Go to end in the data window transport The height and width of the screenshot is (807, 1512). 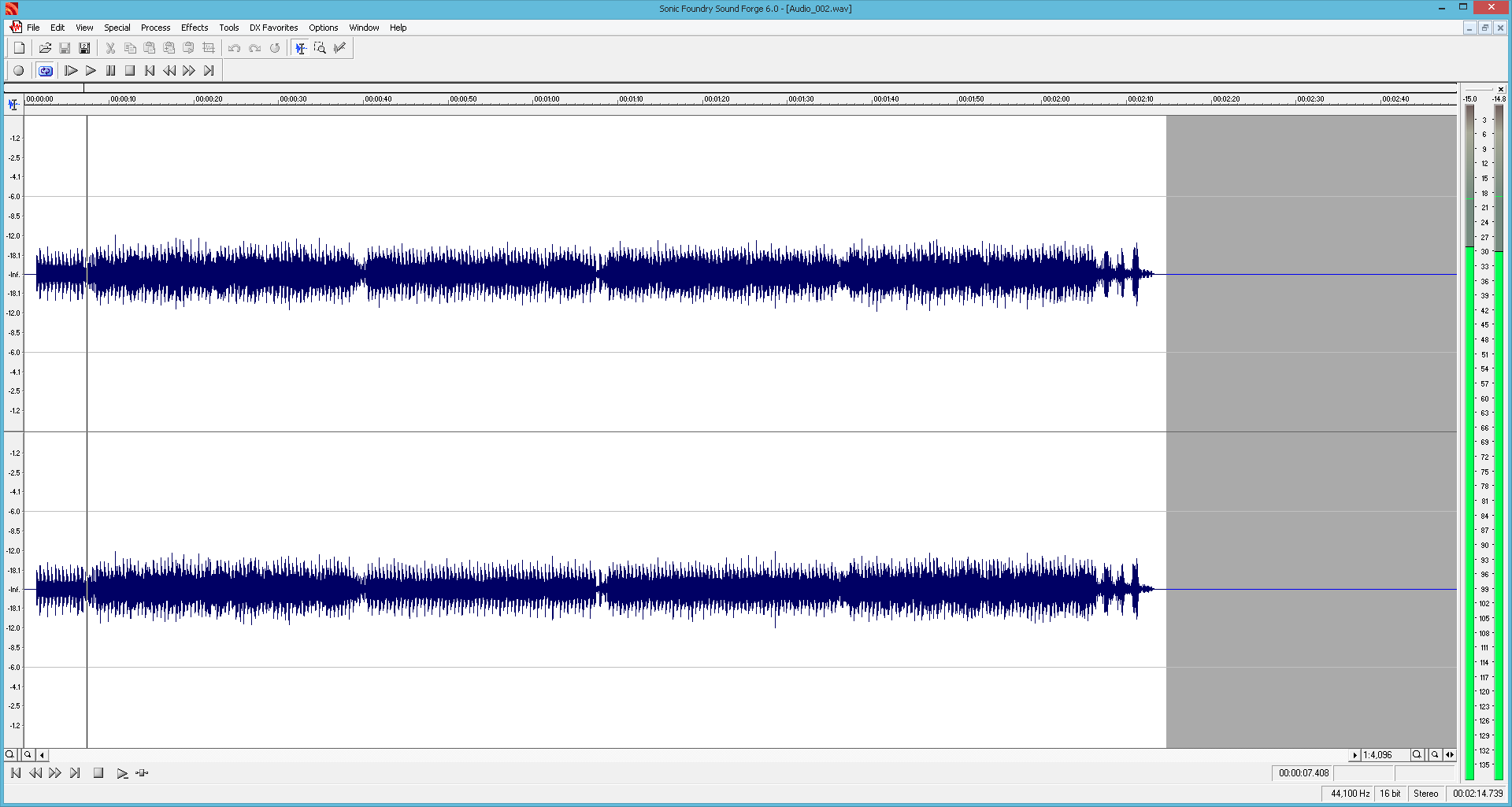(x=75, y=773)
